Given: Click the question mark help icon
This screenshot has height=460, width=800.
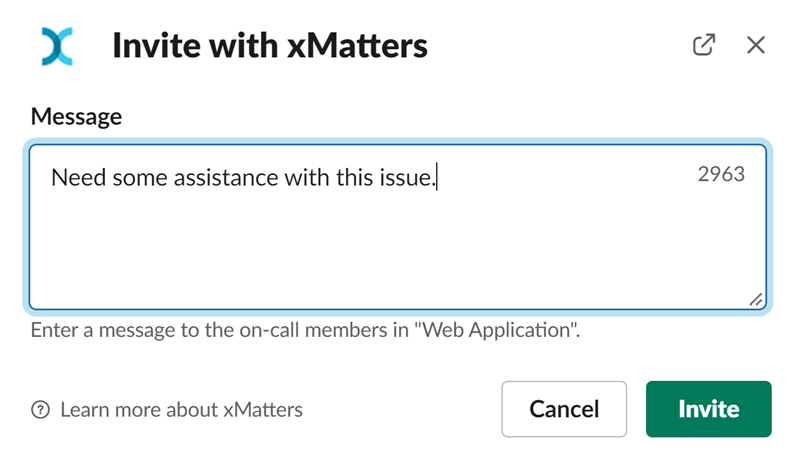Looking at the screenshot, I should tap(40, 410).
